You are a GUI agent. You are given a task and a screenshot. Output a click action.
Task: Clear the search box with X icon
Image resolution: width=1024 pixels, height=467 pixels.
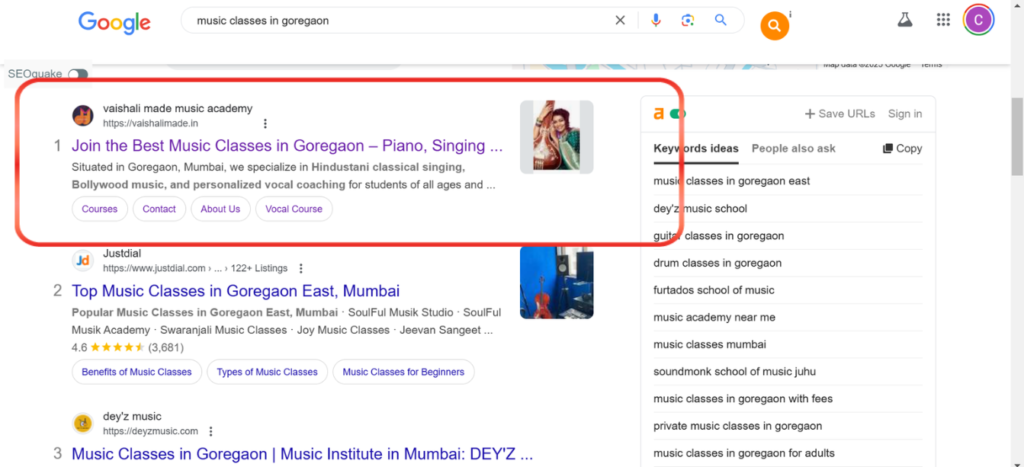pyautogui.click(x=620, y=20)
